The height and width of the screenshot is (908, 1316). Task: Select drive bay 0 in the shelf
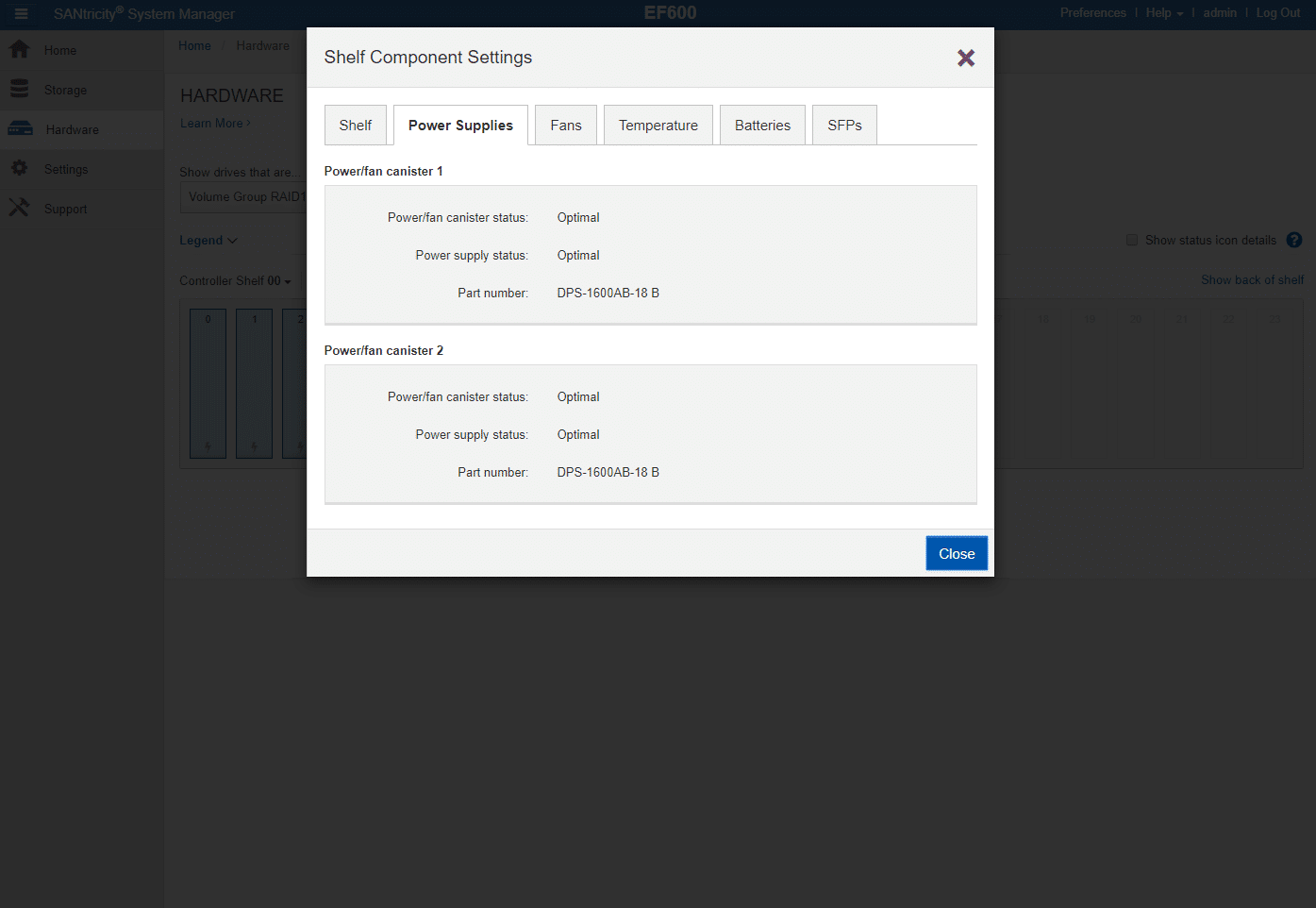coord(208,383)
